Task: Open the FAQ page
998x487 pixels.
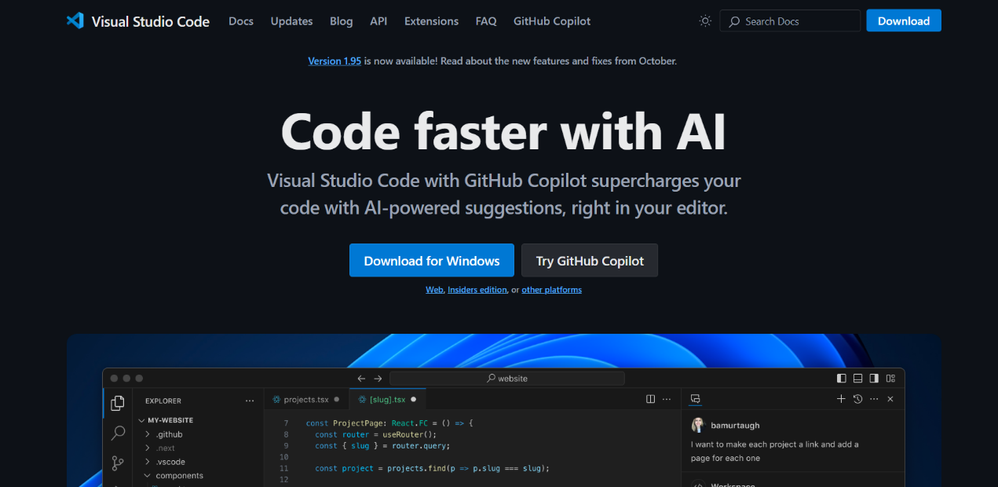Action: pyautogui.click(x=486, y=21)
